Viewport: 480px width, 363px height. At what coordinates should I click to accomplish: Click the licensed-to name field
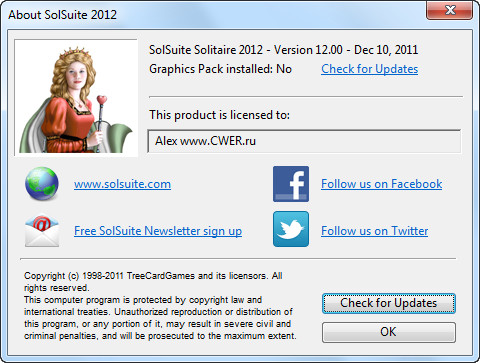pos(304,141)
